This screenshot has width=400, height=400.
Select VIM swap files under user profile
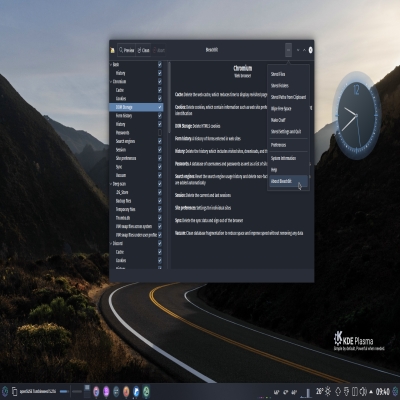(x=136, y=235)
